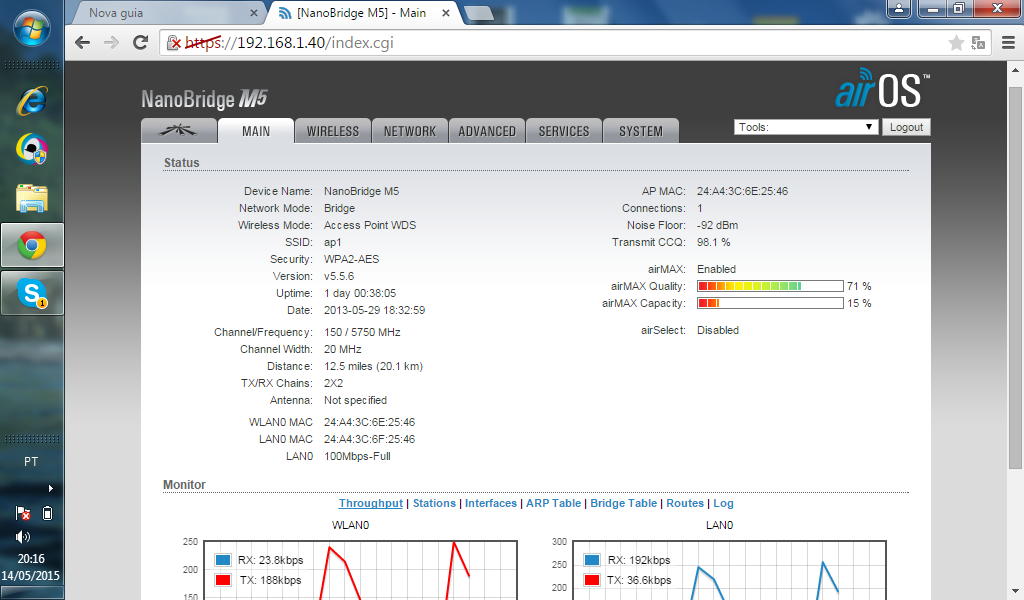Close the NanoBridge M5 tab
The image size is (1024, 600).
pyautogui.click(x=446, y=13)
